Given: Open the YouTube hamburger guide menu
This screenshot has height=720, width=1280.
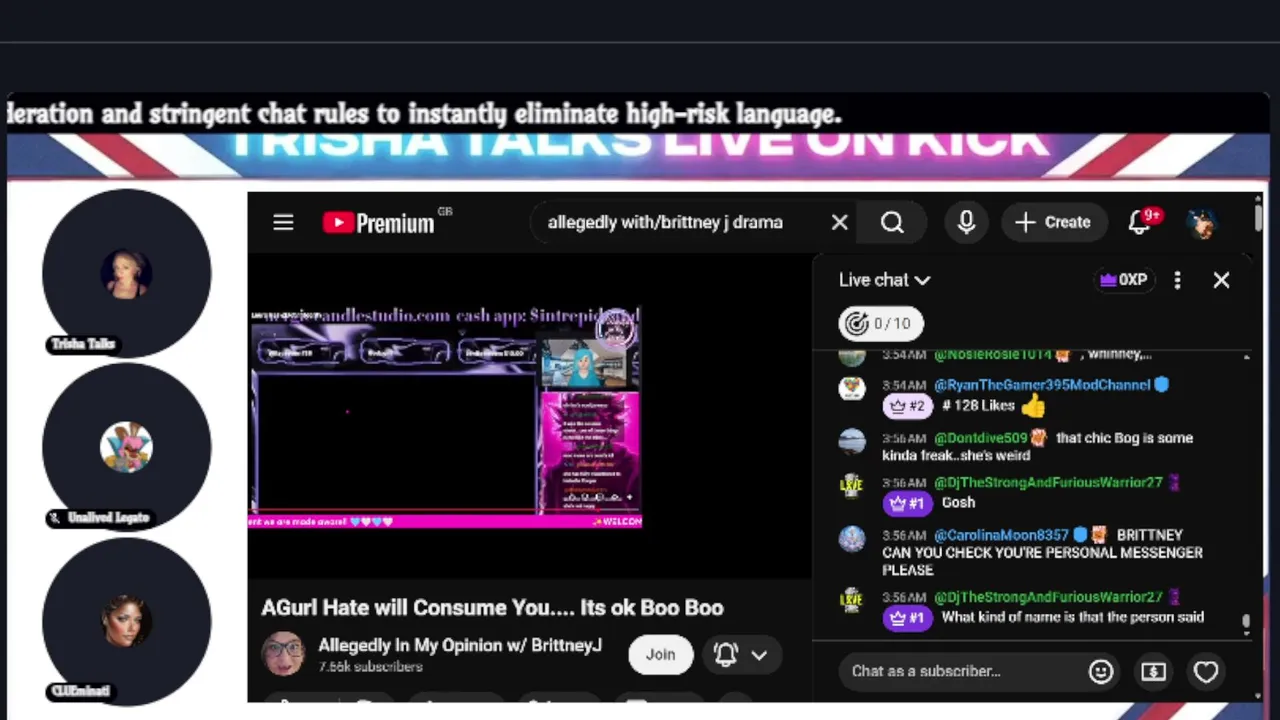Looking at the screenshot, I should 283,222.
